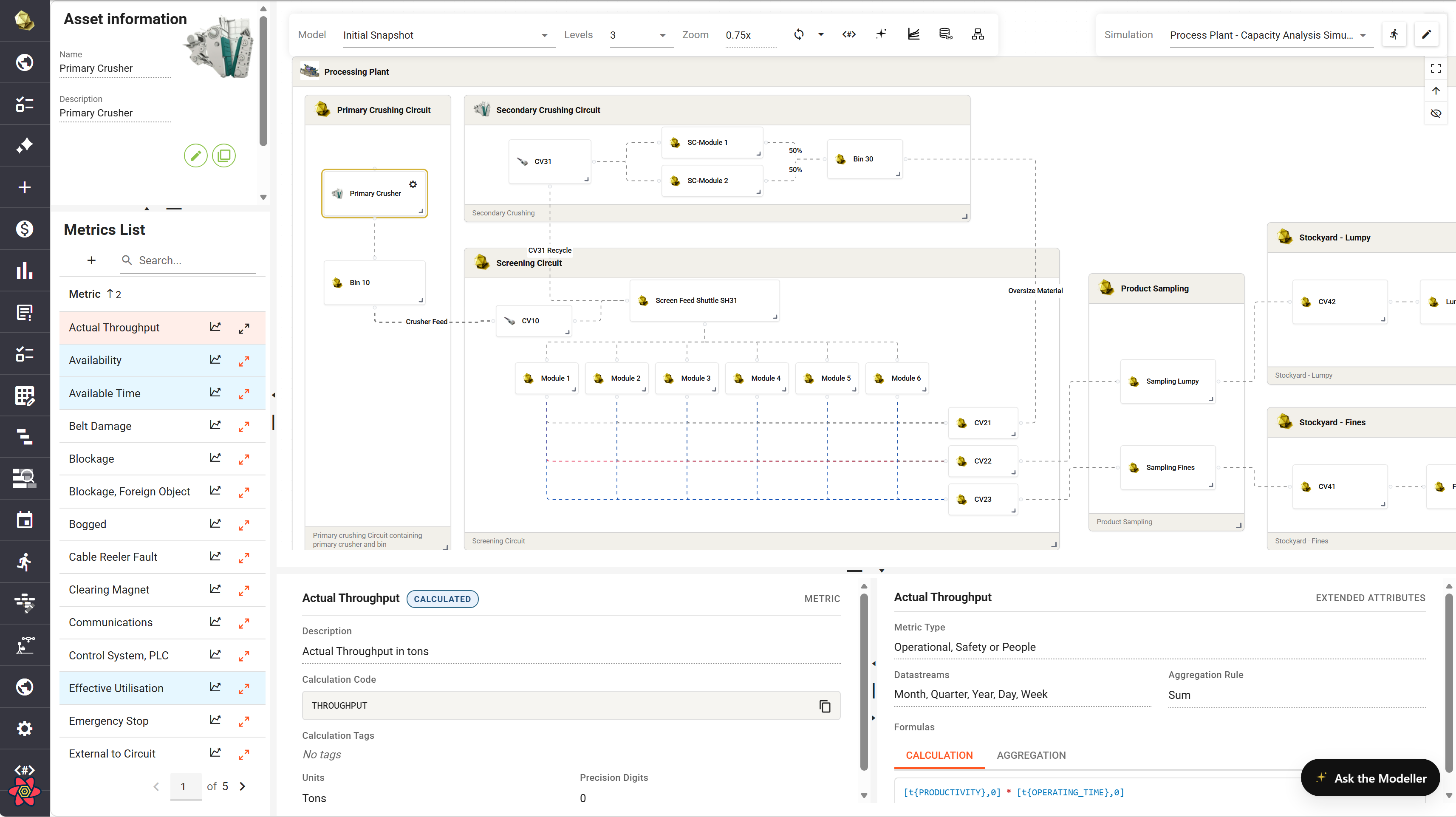Image resolution: width=1456 pixels, height=817 pixels.
Task: Open the dollar cost icon in sidebar
Action: pos(24,229)
